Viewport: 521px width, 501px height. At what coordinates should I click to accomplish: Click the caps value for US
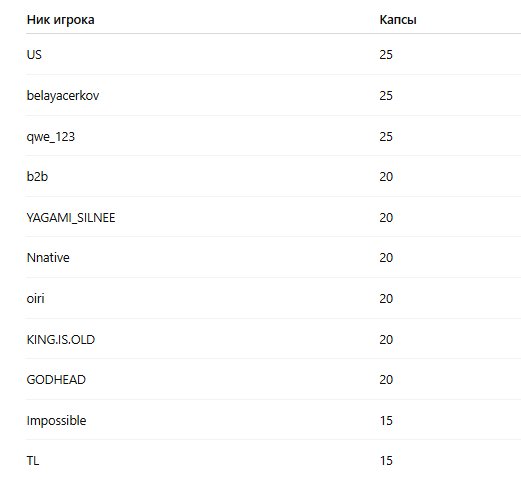click(386, 55)
